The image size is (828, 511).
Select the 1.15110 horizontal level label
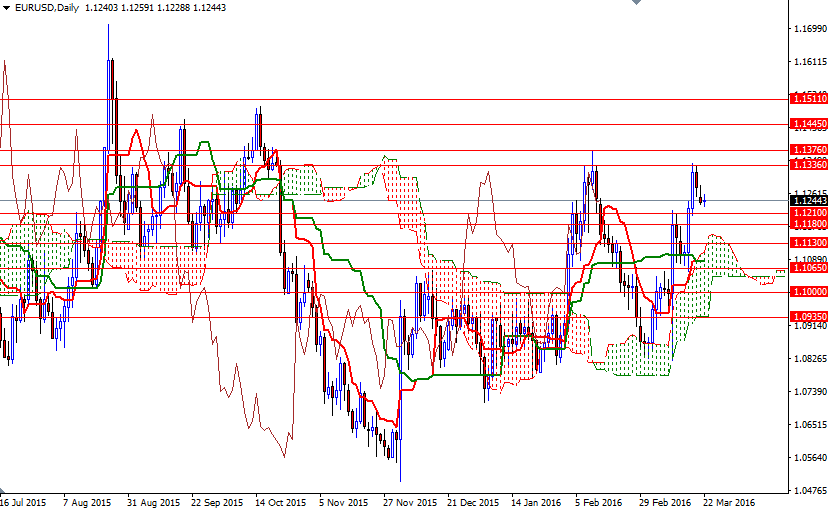click(x=808, y=99)
